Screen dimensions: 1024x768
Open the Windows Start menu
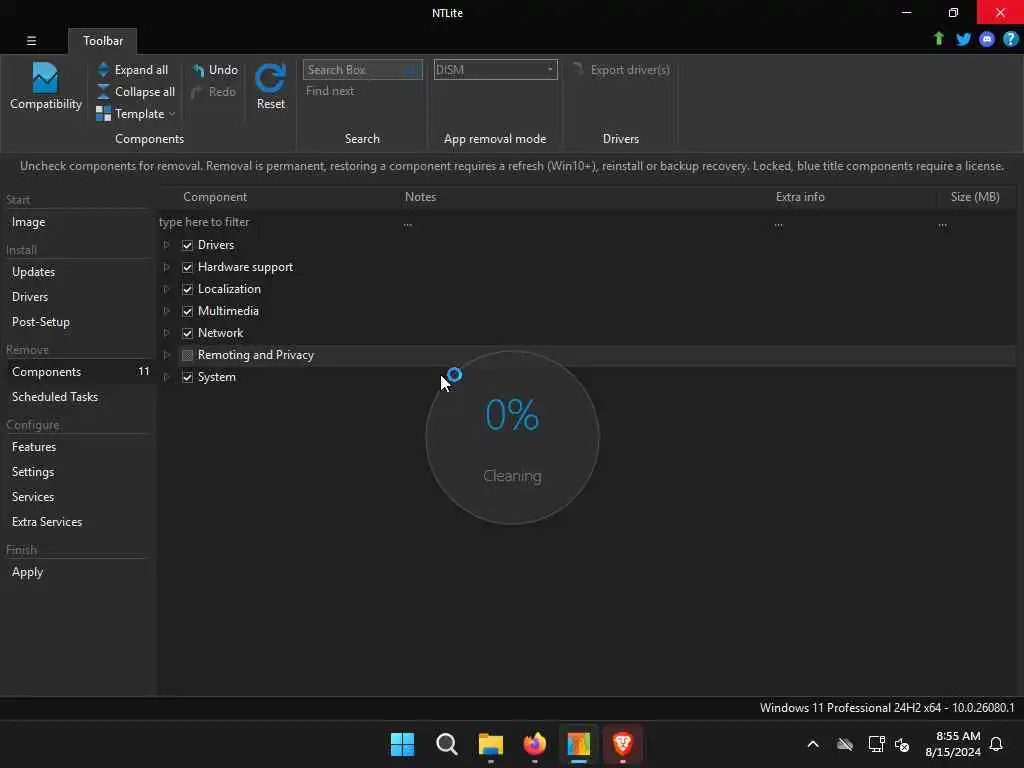coord(402,744)
